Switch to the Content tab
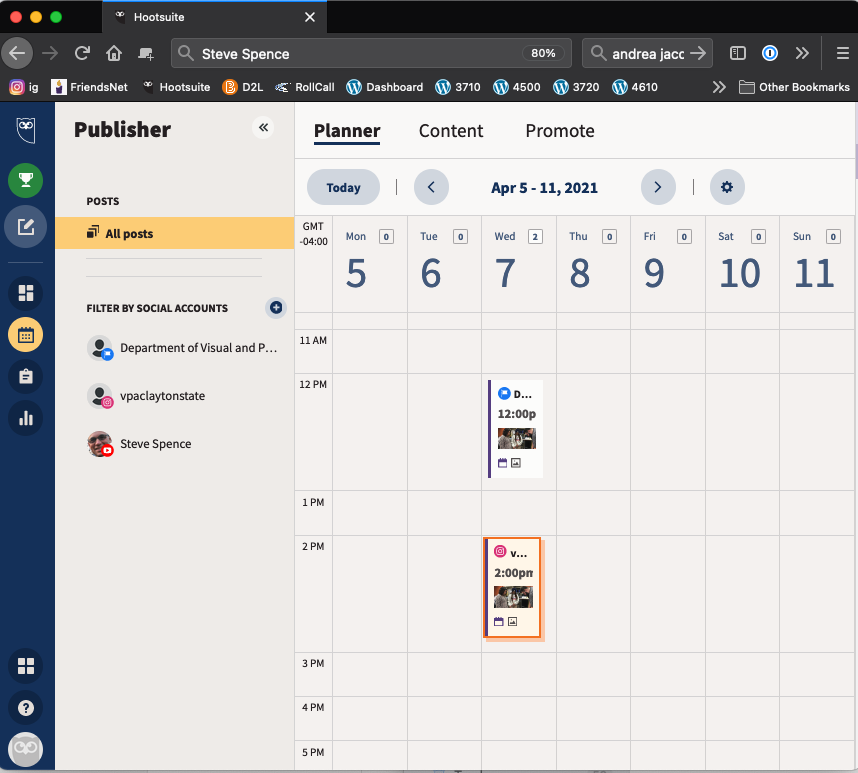Screen dimensions: 858x773 [x=450, y=131]
